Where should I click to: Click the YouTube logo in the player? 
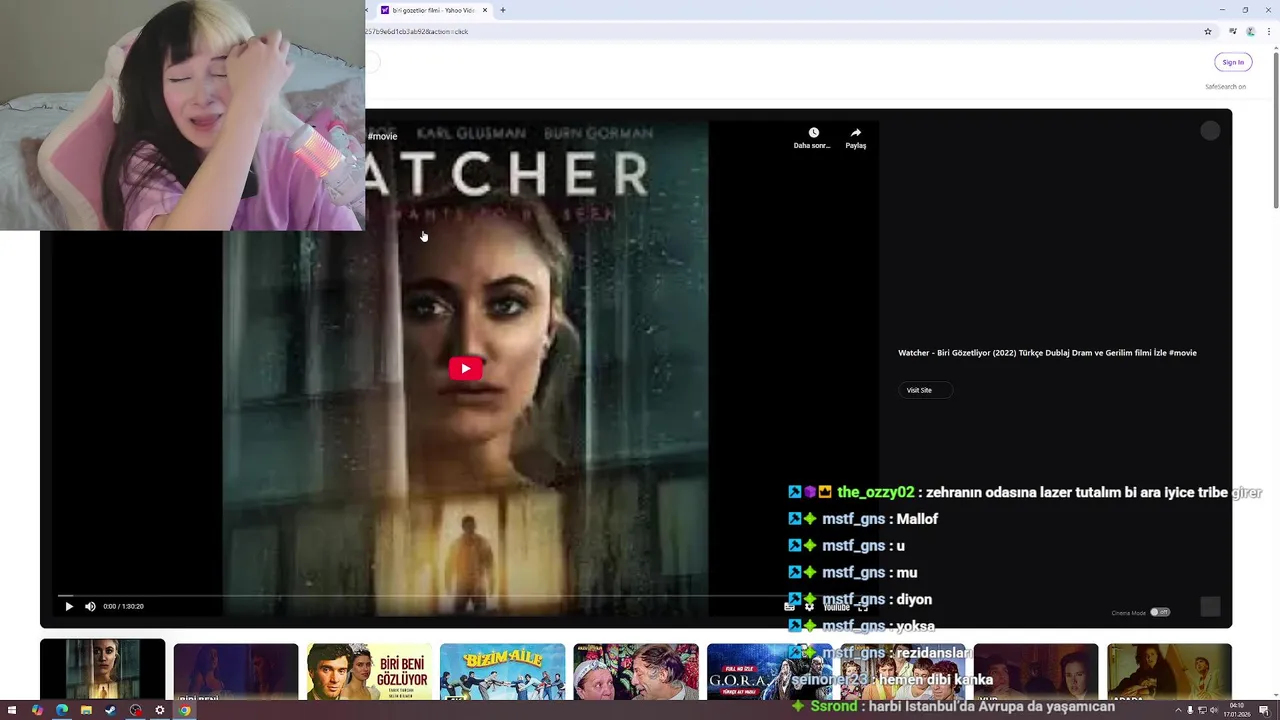[x=836, y=607]
